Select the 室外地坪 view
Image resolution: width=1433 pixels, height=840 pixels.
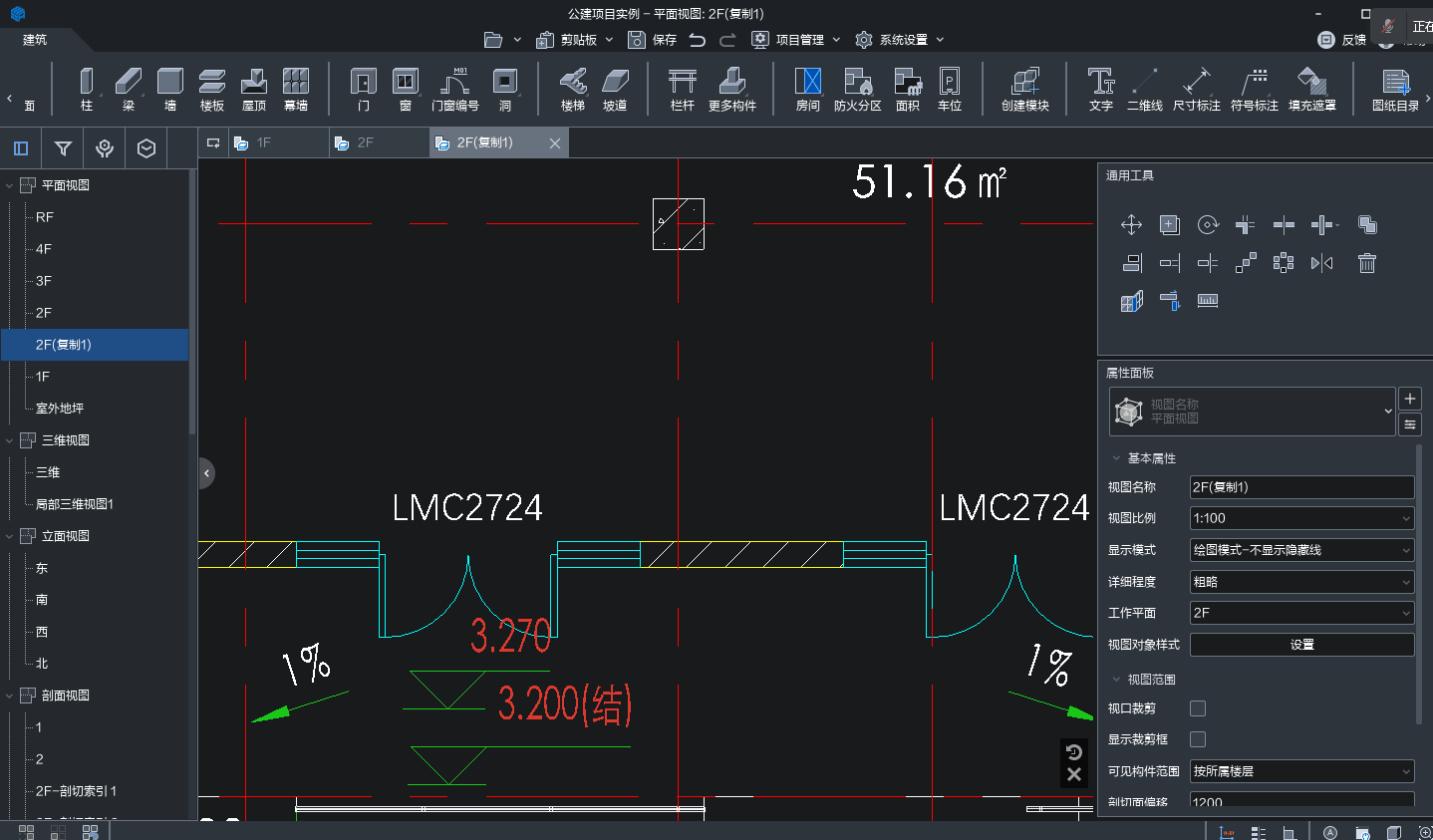60,409
